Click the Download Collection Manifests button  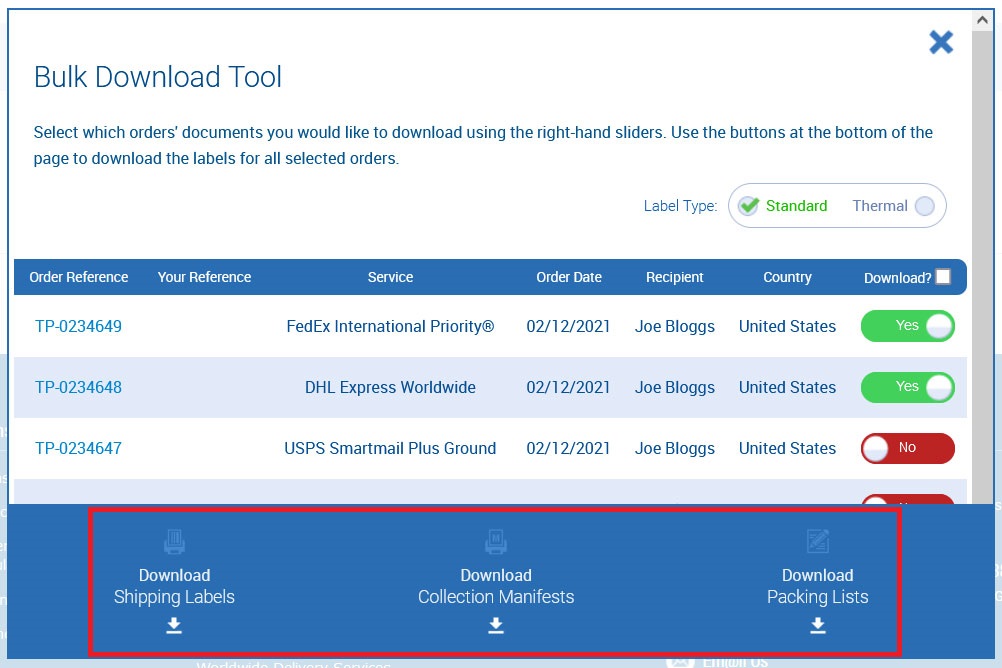point(496,582)
